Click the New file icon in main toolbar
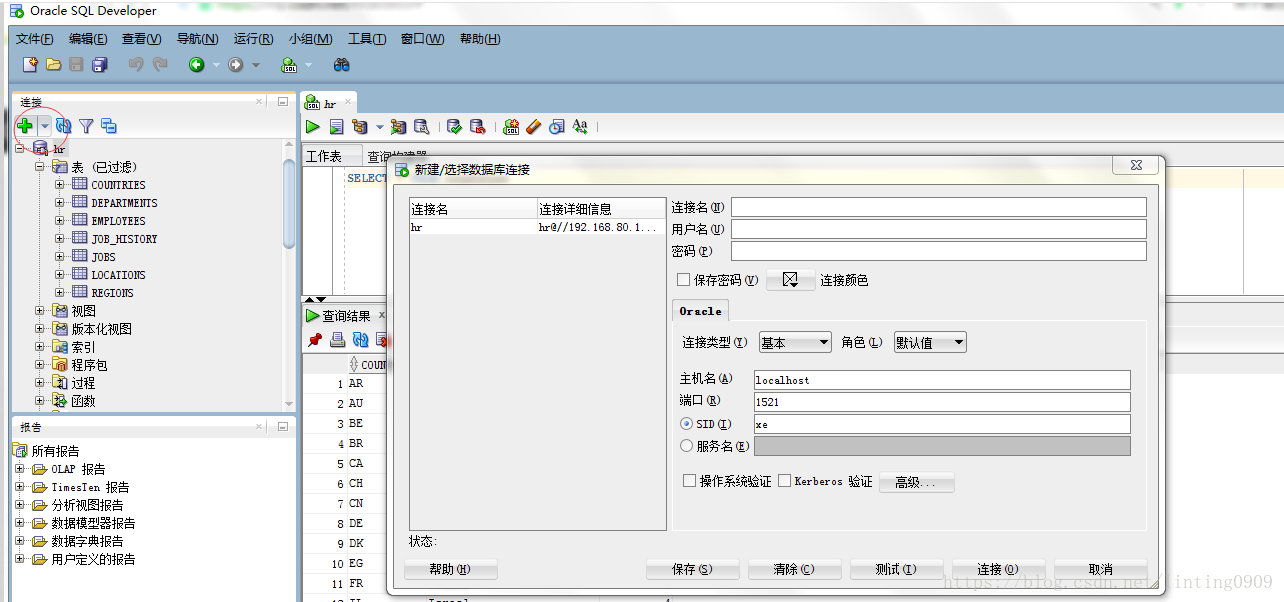 (x=30, y=65)
